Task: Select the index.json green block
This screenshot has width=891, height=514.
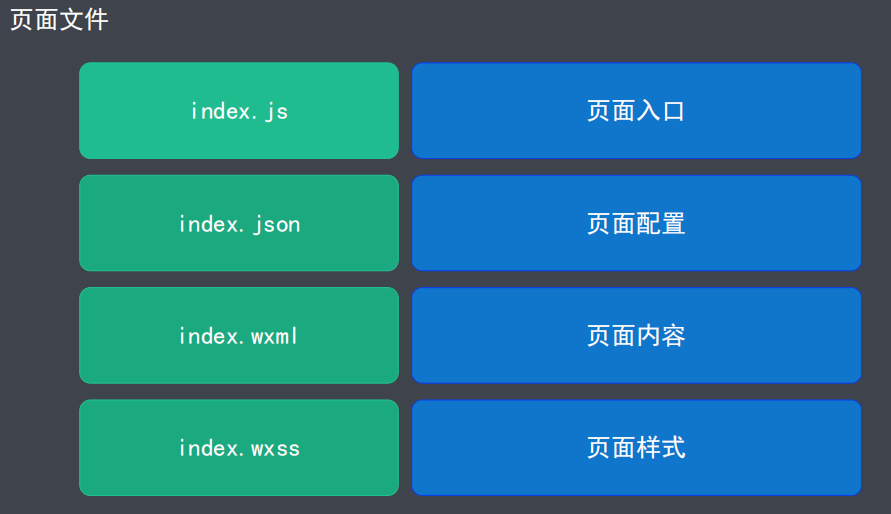Action: pyautogui.click(x=239, y=223)
